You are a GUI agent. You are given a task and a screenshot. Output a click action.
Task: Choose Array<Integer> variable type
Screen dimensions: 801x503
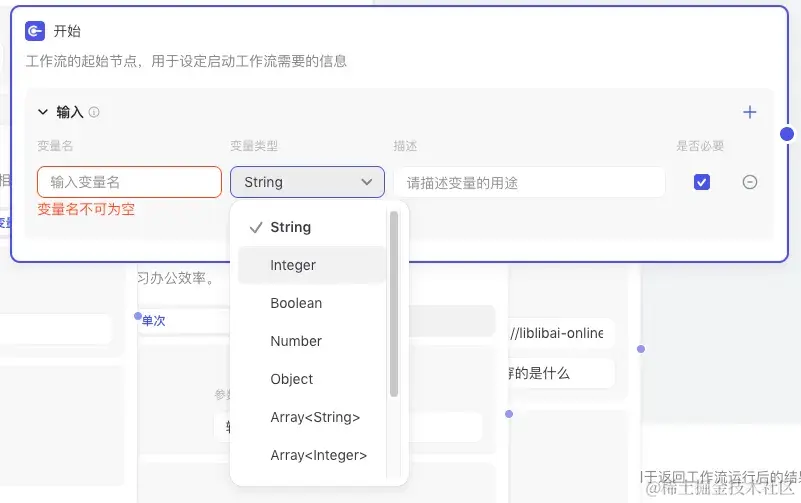(312, 455)
